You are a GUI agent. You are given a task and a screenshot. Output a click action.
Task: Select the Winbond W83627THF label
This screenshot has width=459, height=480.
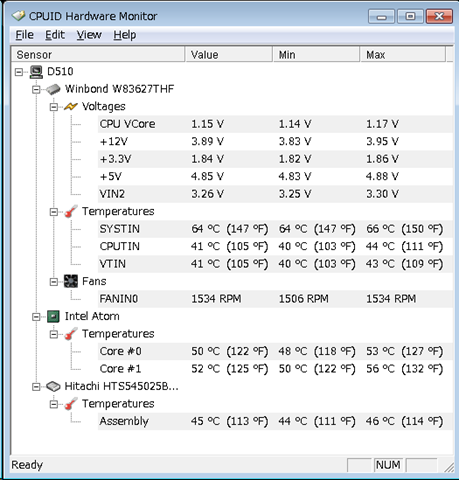[120, 89]
